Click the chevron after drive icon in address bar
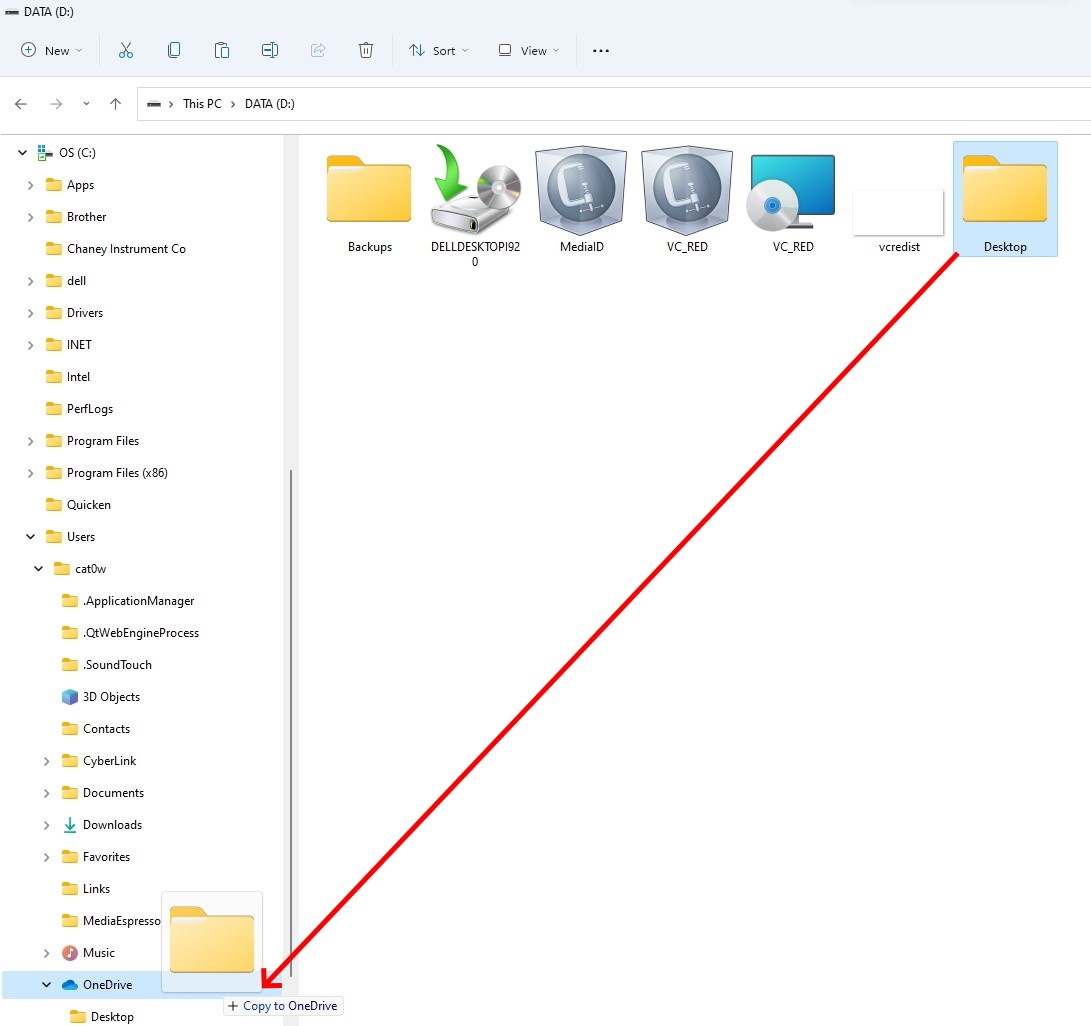Viewport: 1091px width, 1026px height. [171, 104]
